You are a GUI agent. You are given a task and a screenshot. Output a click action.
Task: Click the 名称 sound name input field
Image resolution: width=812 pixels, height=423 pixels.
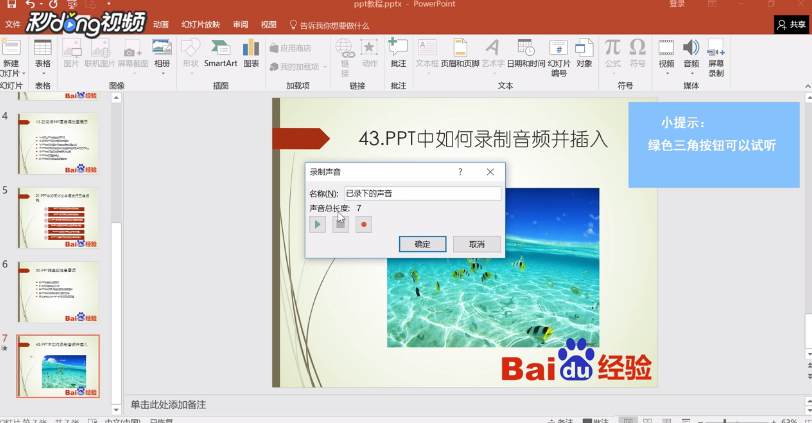coord(422,194)
